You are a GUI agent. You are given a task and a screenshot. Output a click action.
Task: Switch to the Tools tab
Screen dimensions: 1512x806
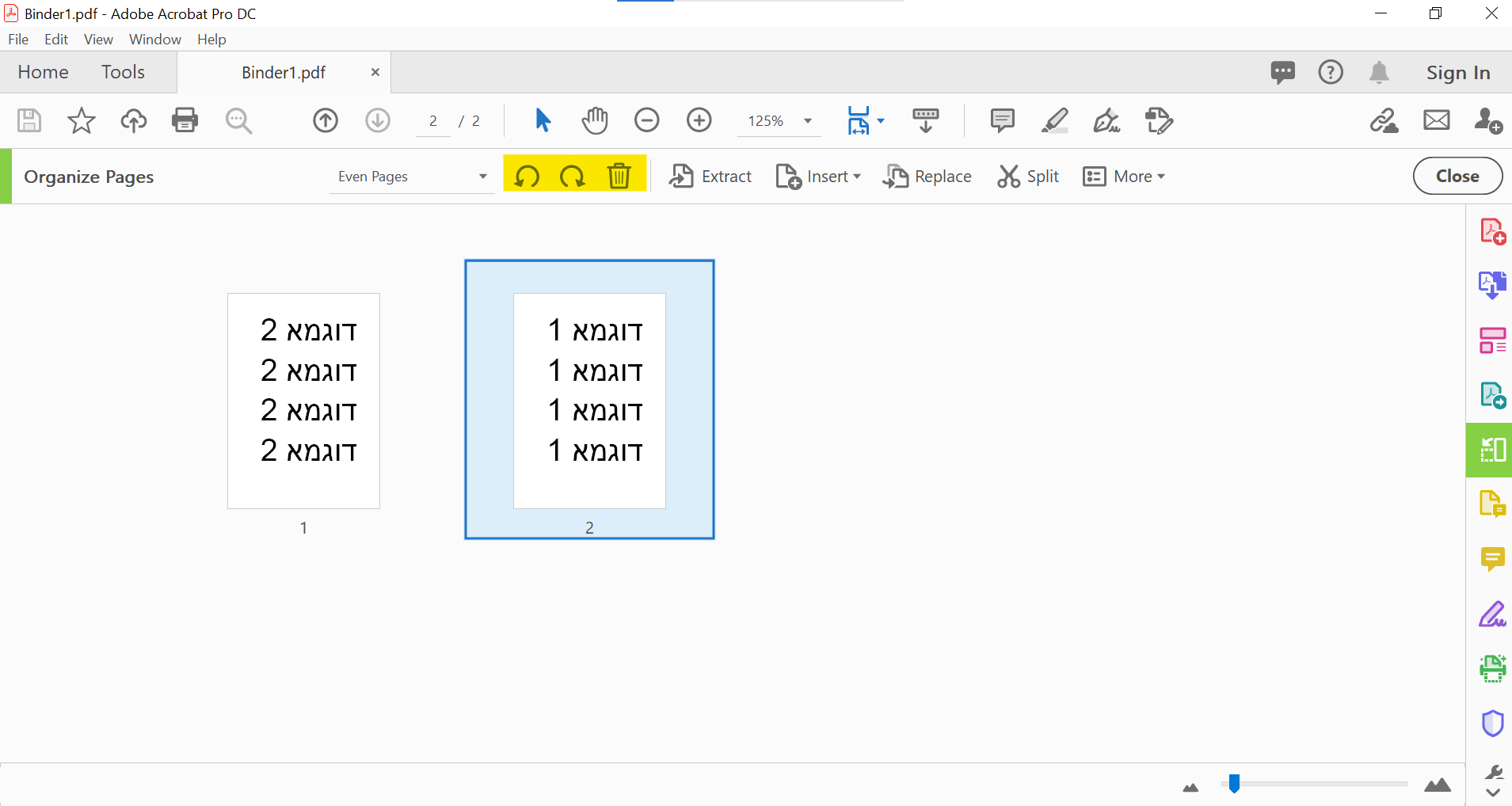(123, 72)
